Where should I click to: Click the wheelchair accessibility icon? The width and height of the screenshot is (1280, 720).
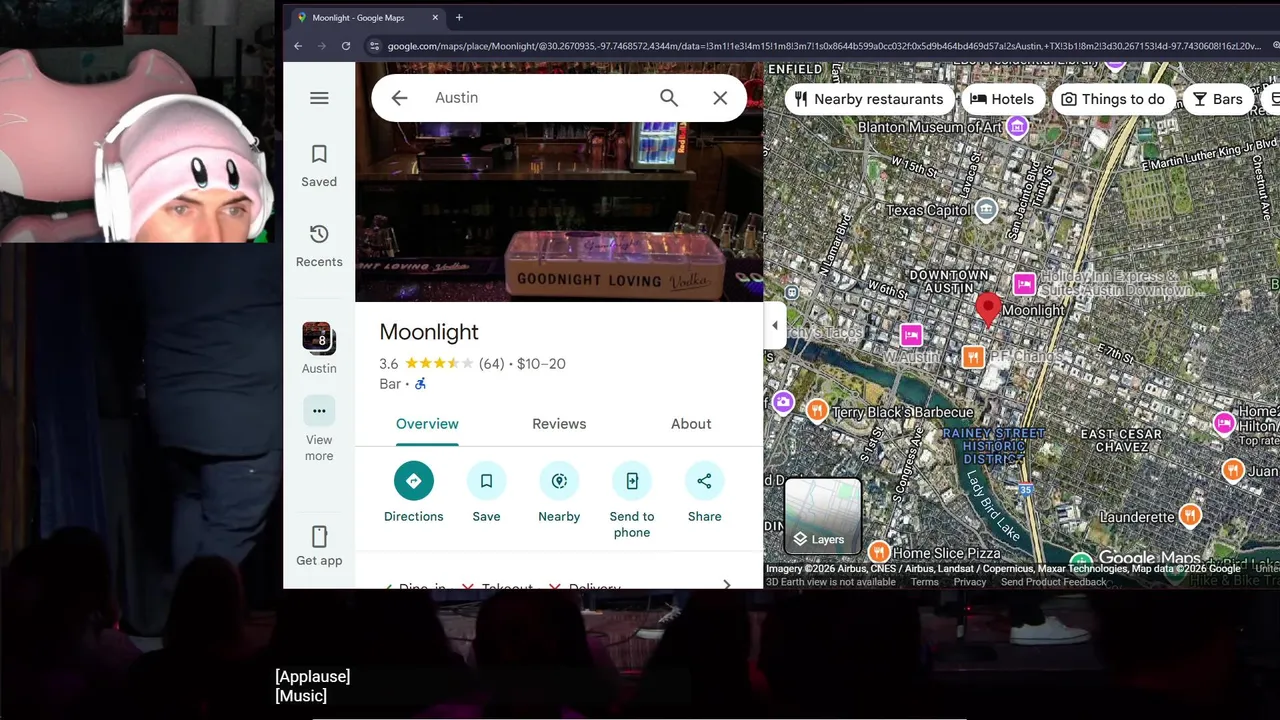(421, 384)
